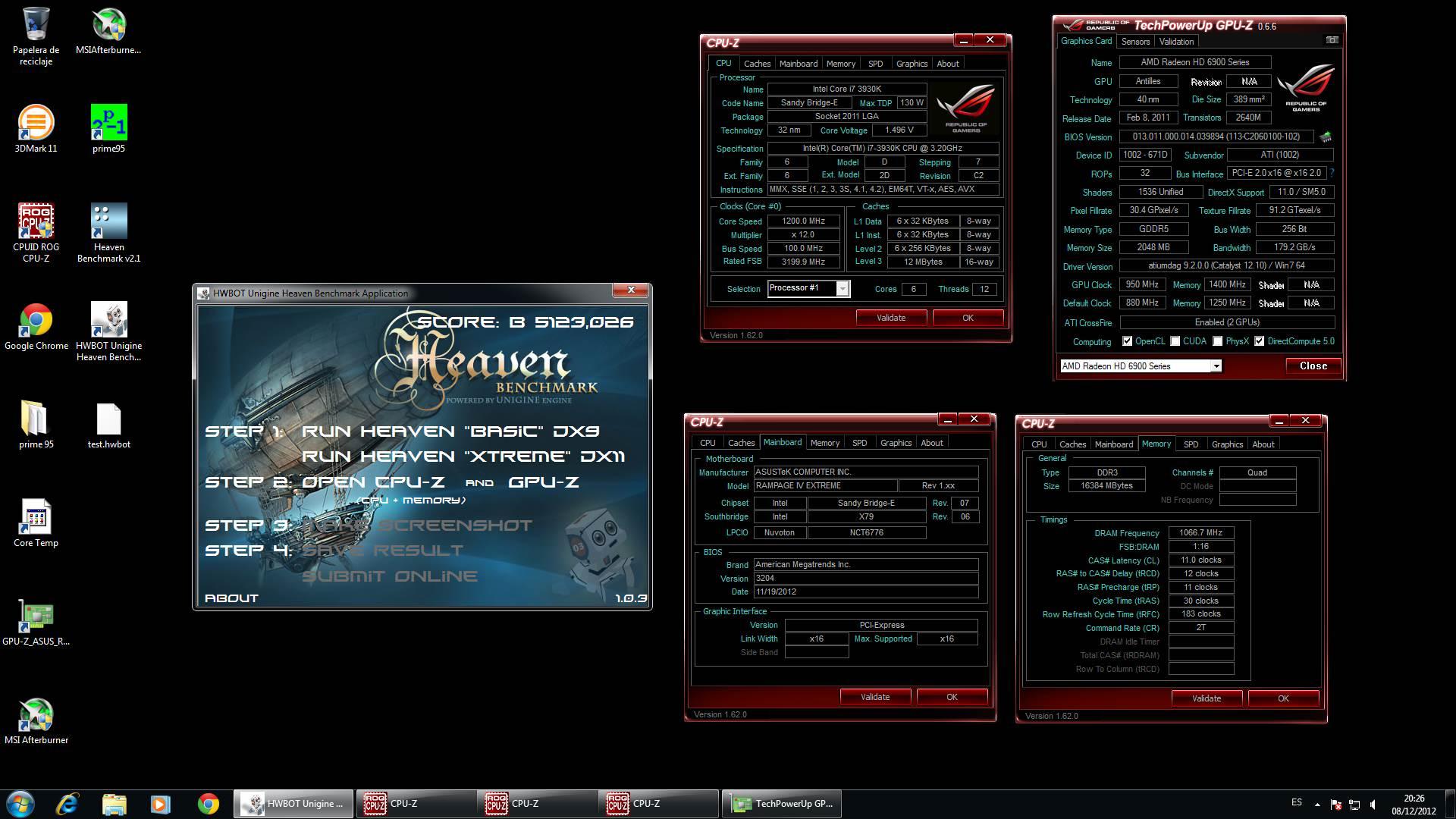Image resolution: width=1456 pixels, height=819 pixels.
Task: Open Validation tab in GPU-Z
Action: [1176, 42]
